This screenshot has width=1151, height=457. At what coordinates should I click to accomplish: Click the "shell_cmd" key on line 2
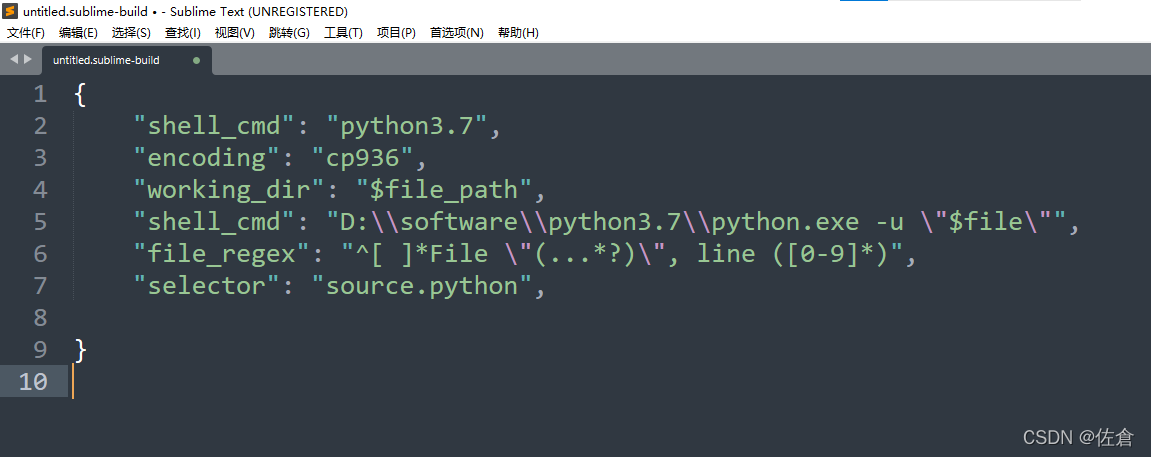(x=214, y=126)
